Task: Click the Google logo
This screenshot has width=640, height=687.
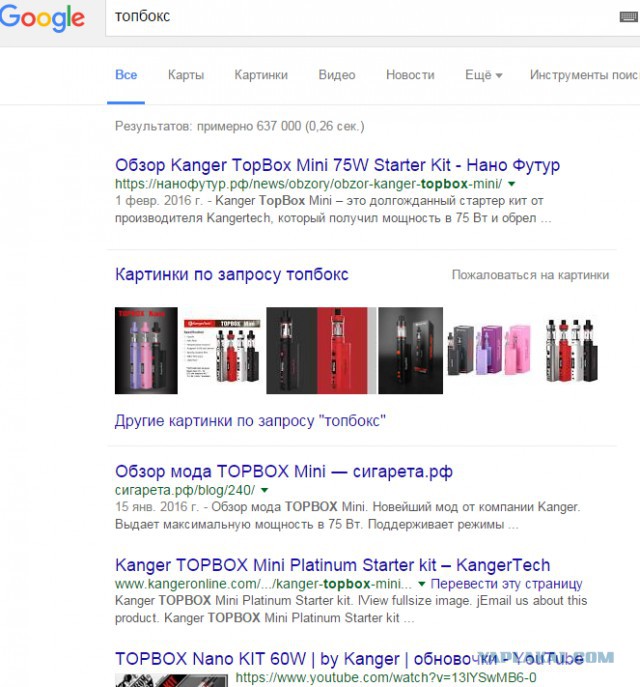Action: pyautogui.click(x=42, y=18)
